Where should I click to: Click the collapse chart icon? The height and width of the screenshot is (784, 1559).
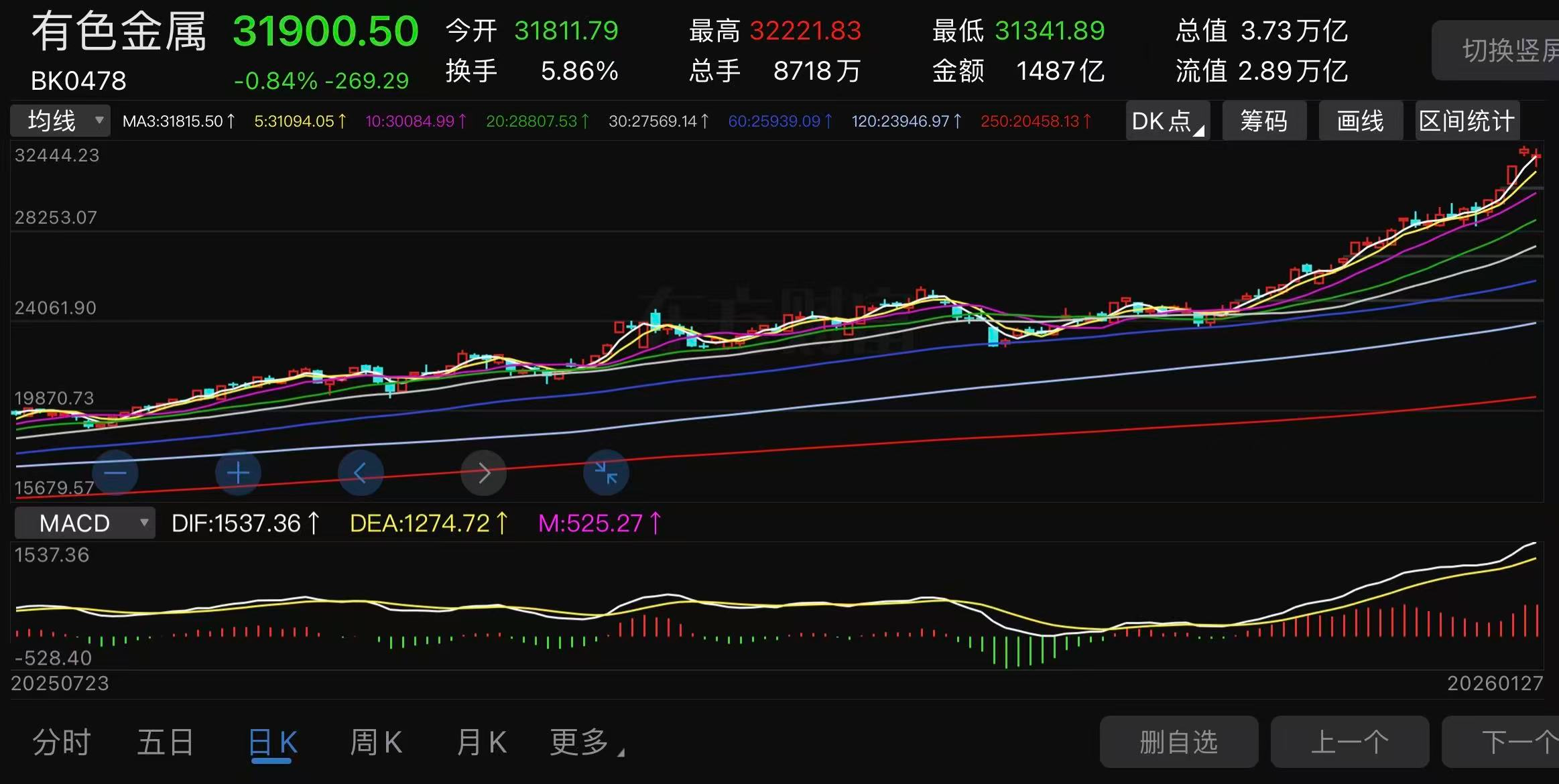click(x=606, y=473)
